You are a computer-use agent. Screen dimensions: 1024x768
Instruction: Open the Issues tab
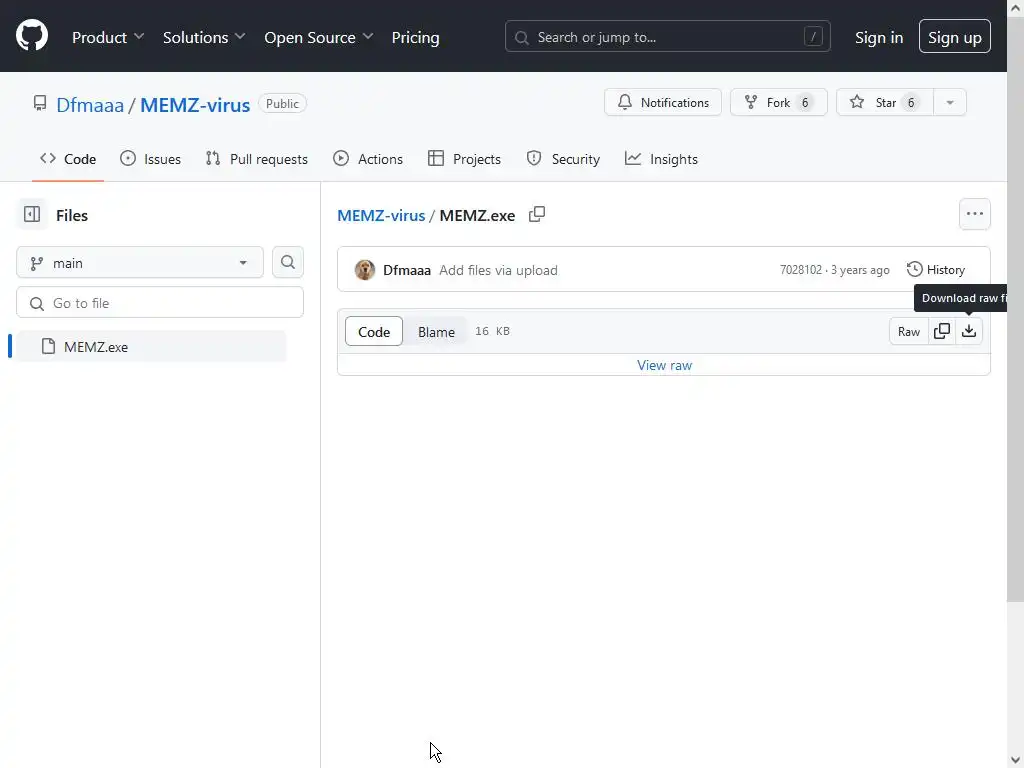pyautogui.click(x=150, y=159)
